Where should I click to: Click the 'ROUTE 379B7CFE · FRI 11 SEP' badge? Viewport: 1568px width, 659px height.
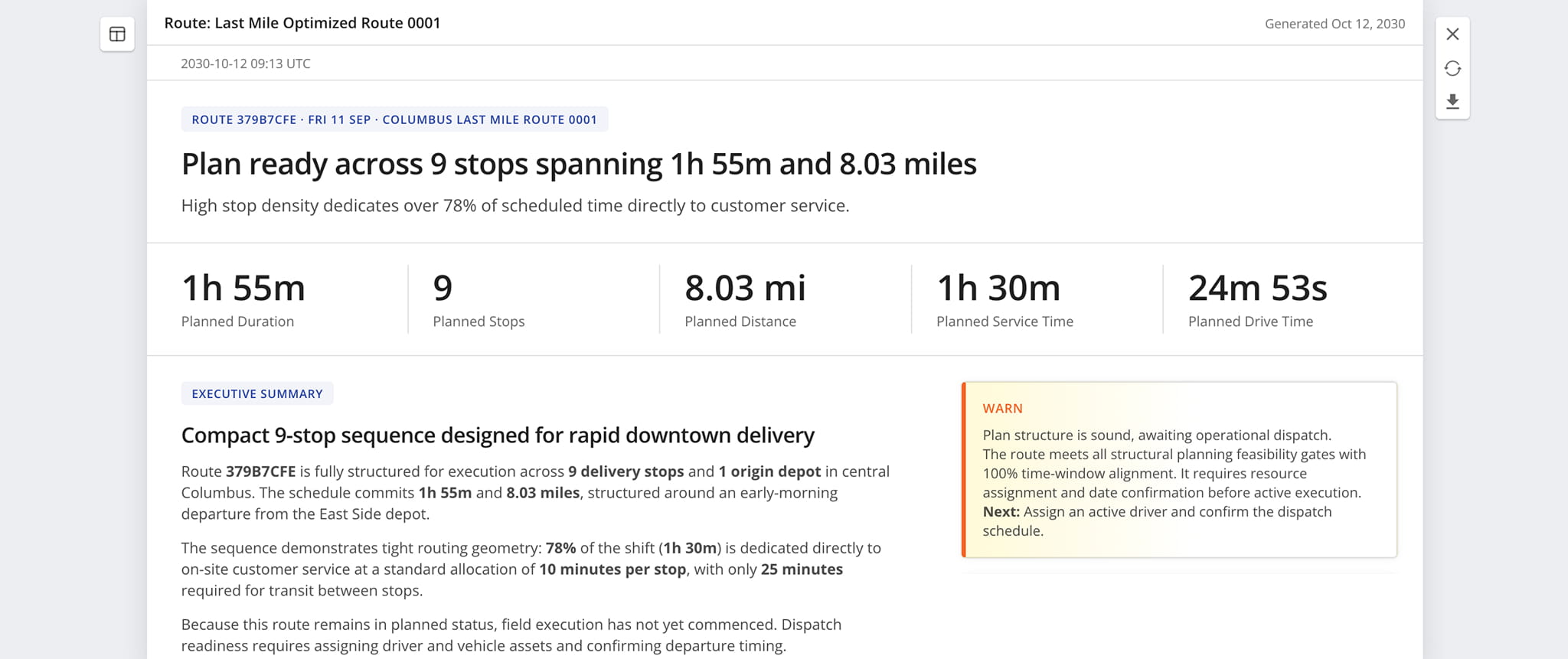click(x=394, y=119)
